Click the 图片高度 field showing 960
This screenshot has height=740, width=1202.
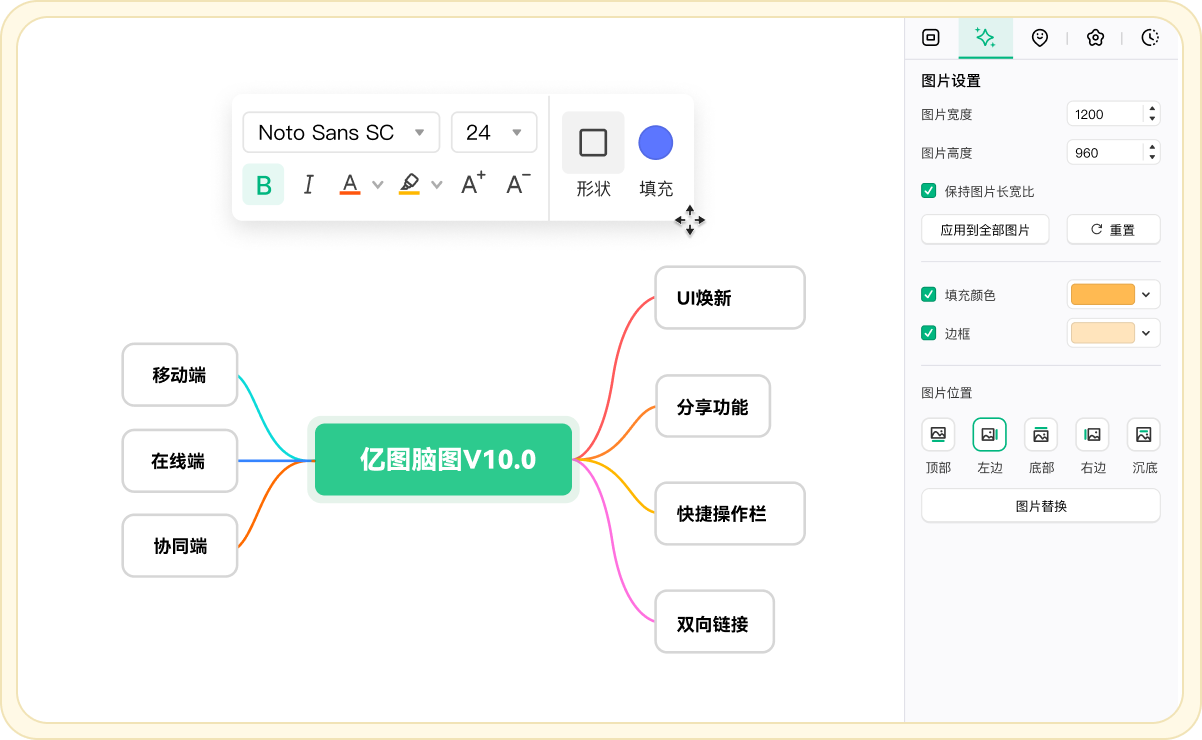coord(1105,153)
